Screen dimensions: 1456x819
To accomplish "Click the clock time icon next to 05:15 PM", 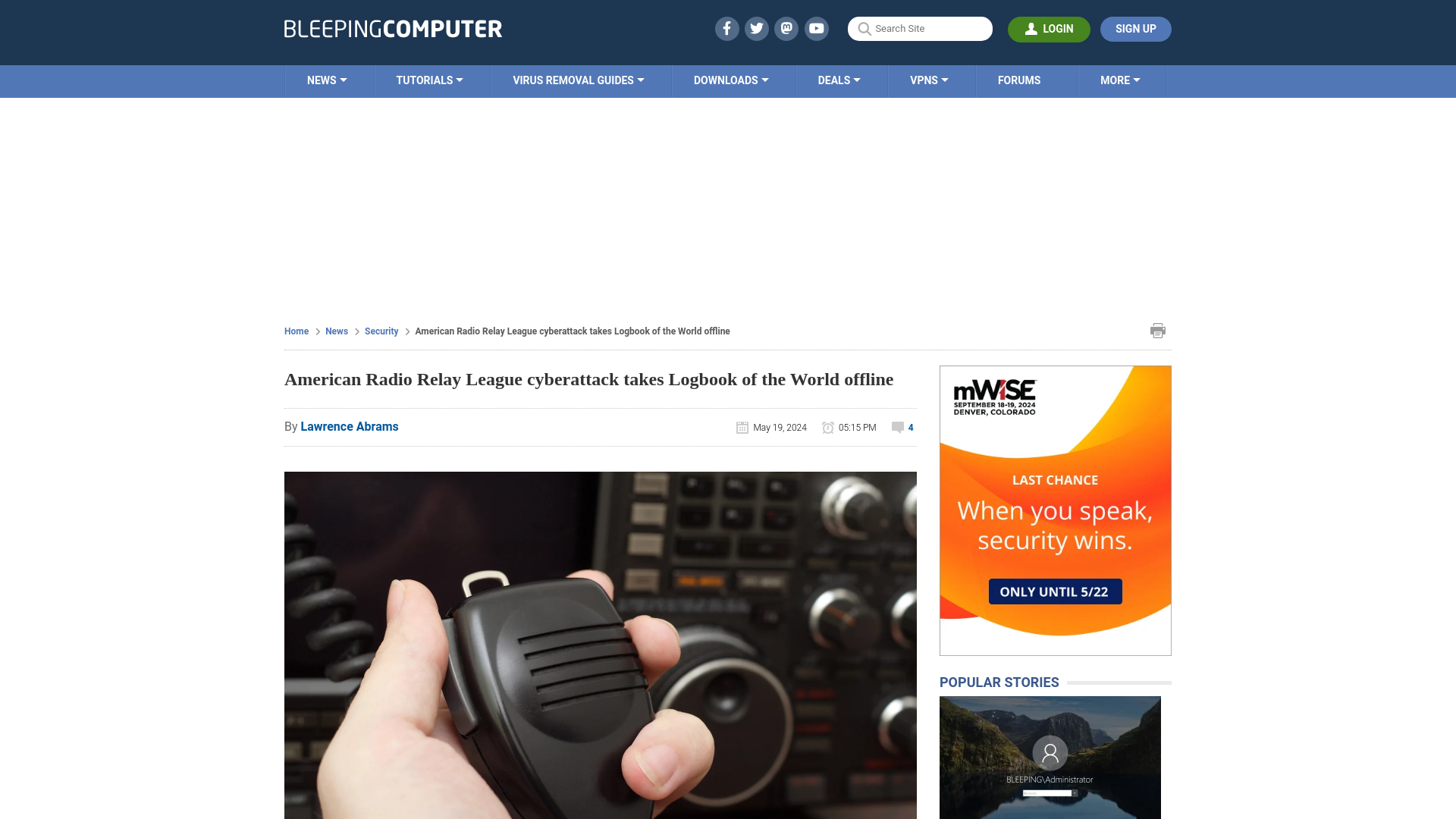I will click(x=828, y=427).
